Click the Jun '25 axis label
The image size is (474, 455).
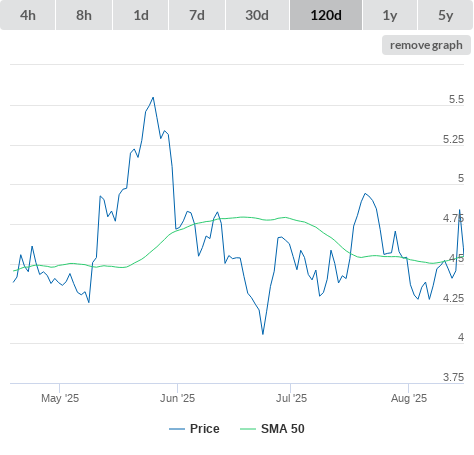point(177,398)
